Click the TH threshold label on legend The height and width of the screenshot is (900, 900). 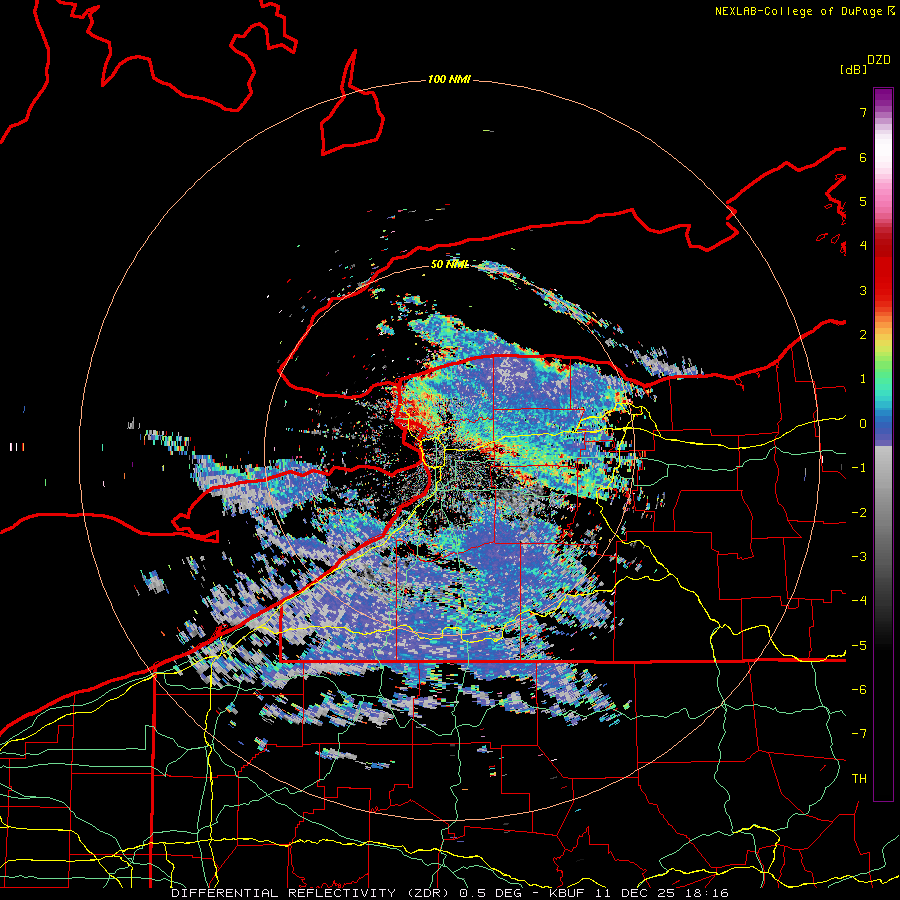pyautogui.click(x=859, y=779)
